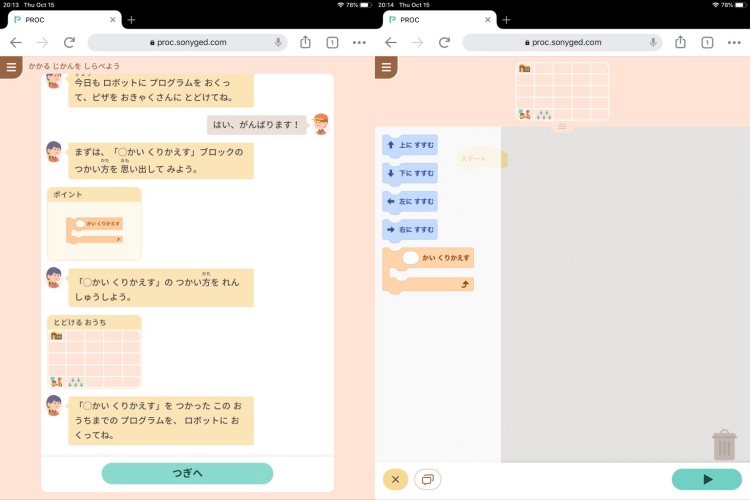Click the yellow X cancel button
750x500 pixels.
point(396,479)
